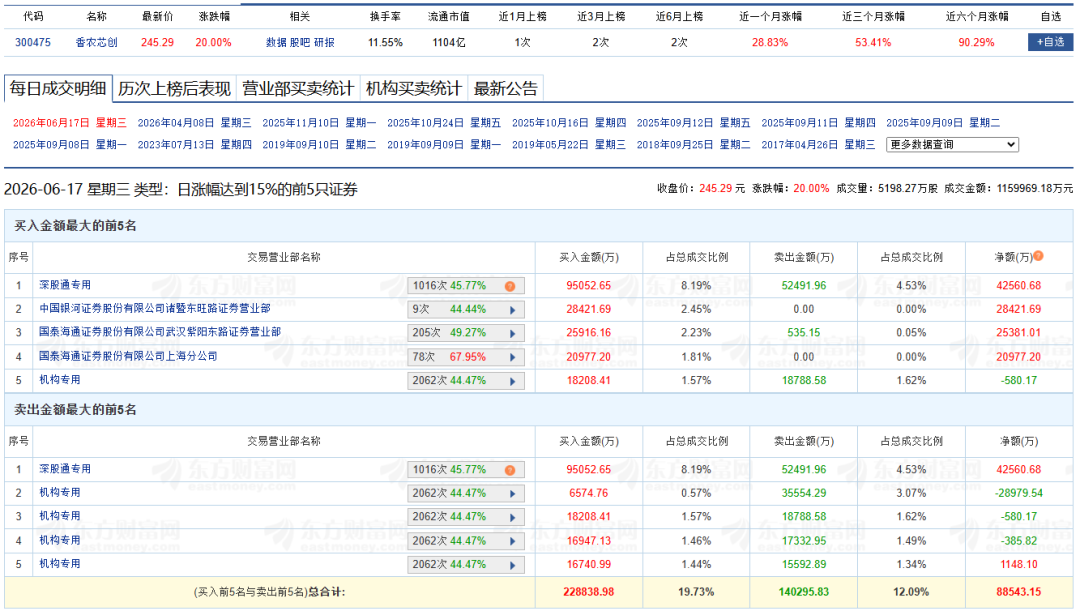
Task: Open the 更多数据查询 dropdown
Action: (x=952, y=145)
